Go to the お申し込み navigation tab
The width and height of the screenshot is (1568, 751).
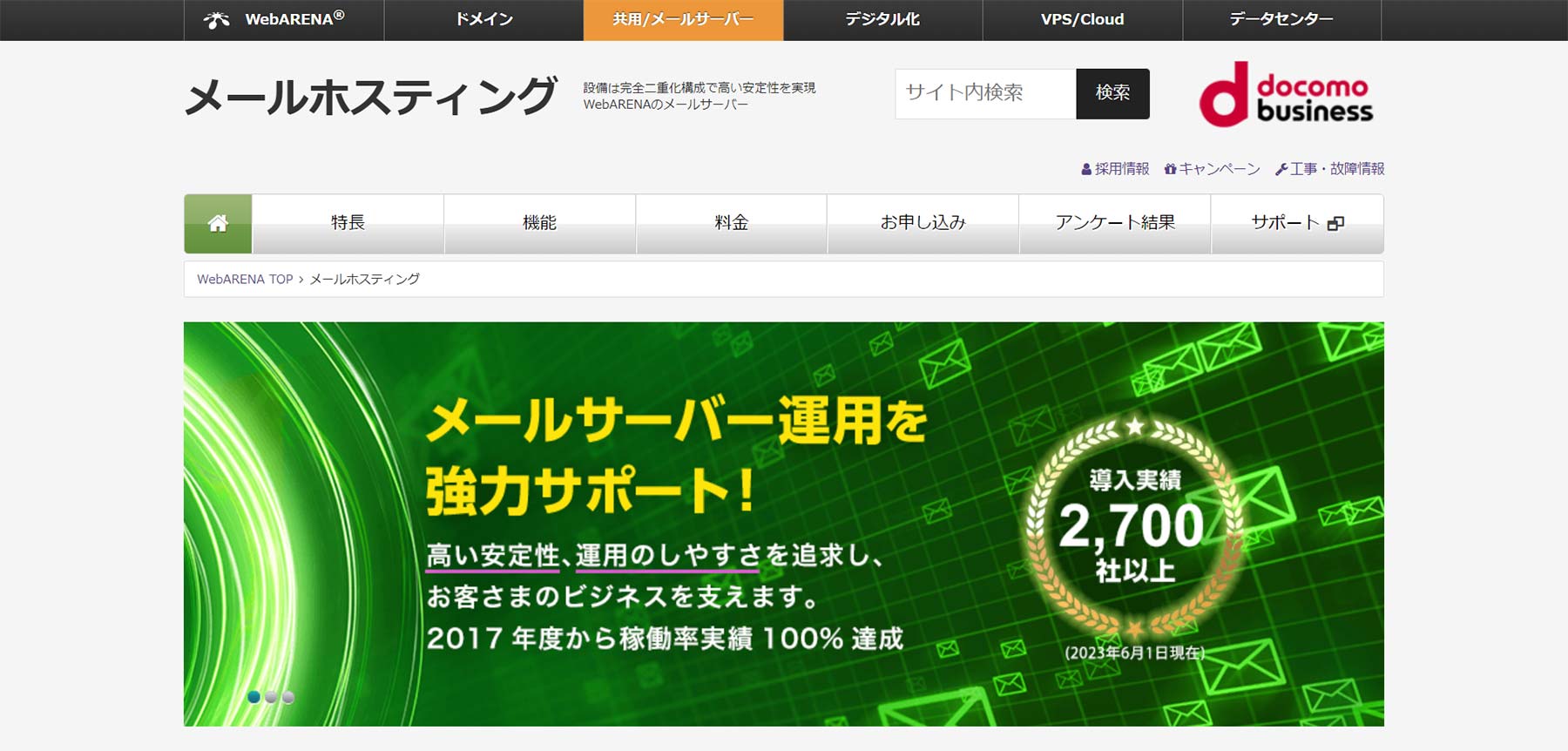923,224
